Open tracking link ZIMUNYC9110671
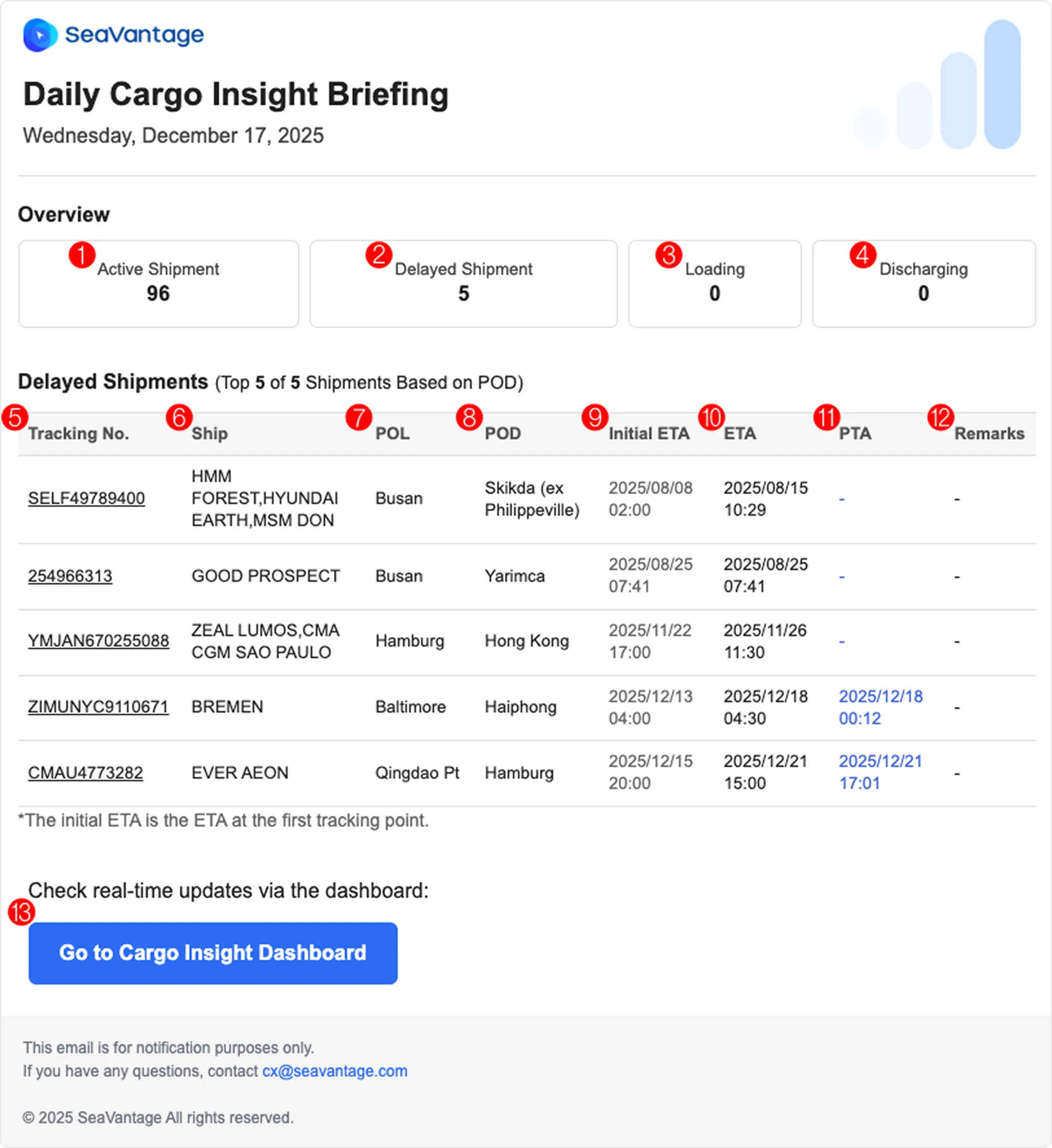The height and width of the screenshot is (1148, 1052). click(98, 707)
